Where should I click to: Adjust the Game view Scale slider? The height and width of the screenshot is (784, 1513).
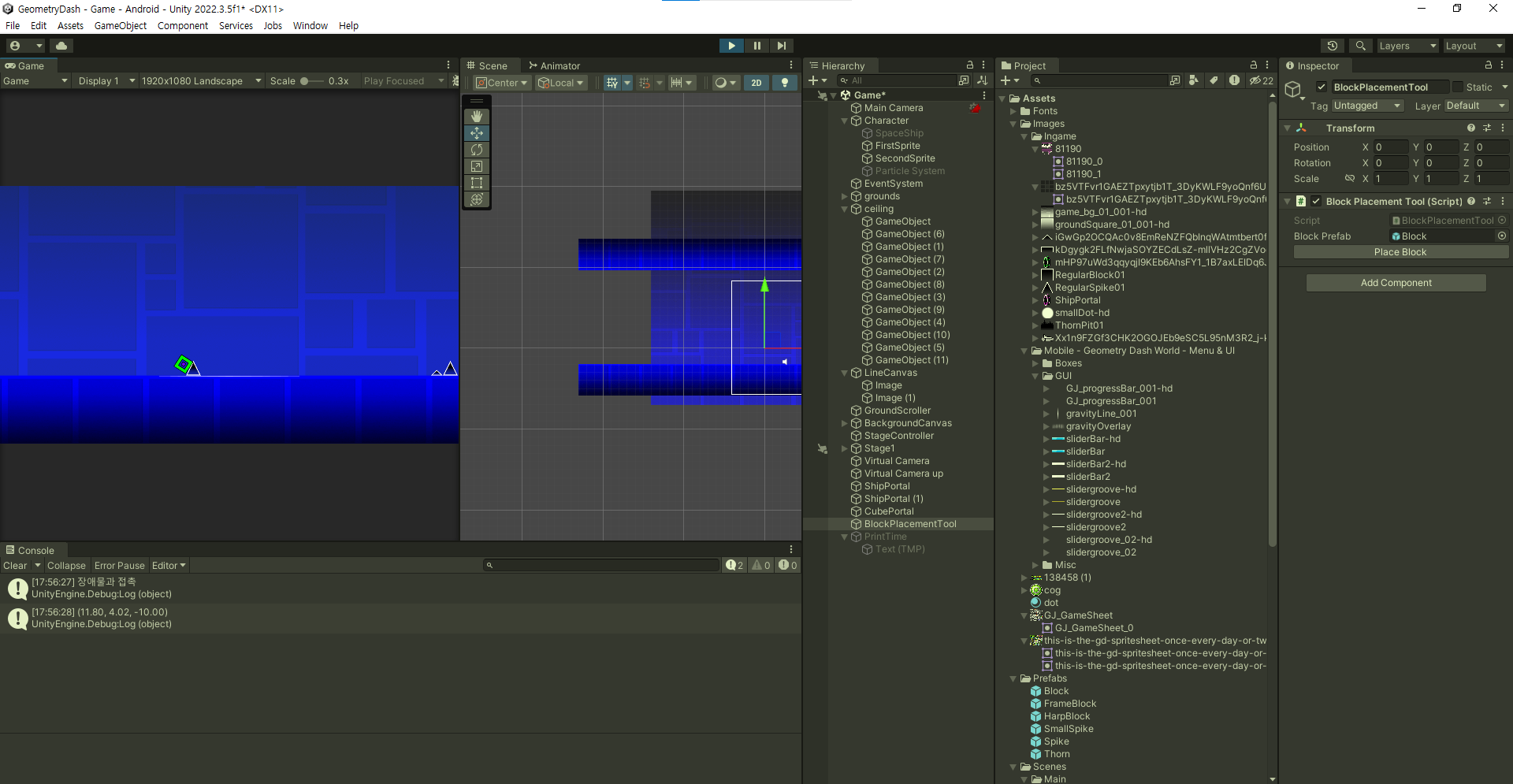pos(311,81)
